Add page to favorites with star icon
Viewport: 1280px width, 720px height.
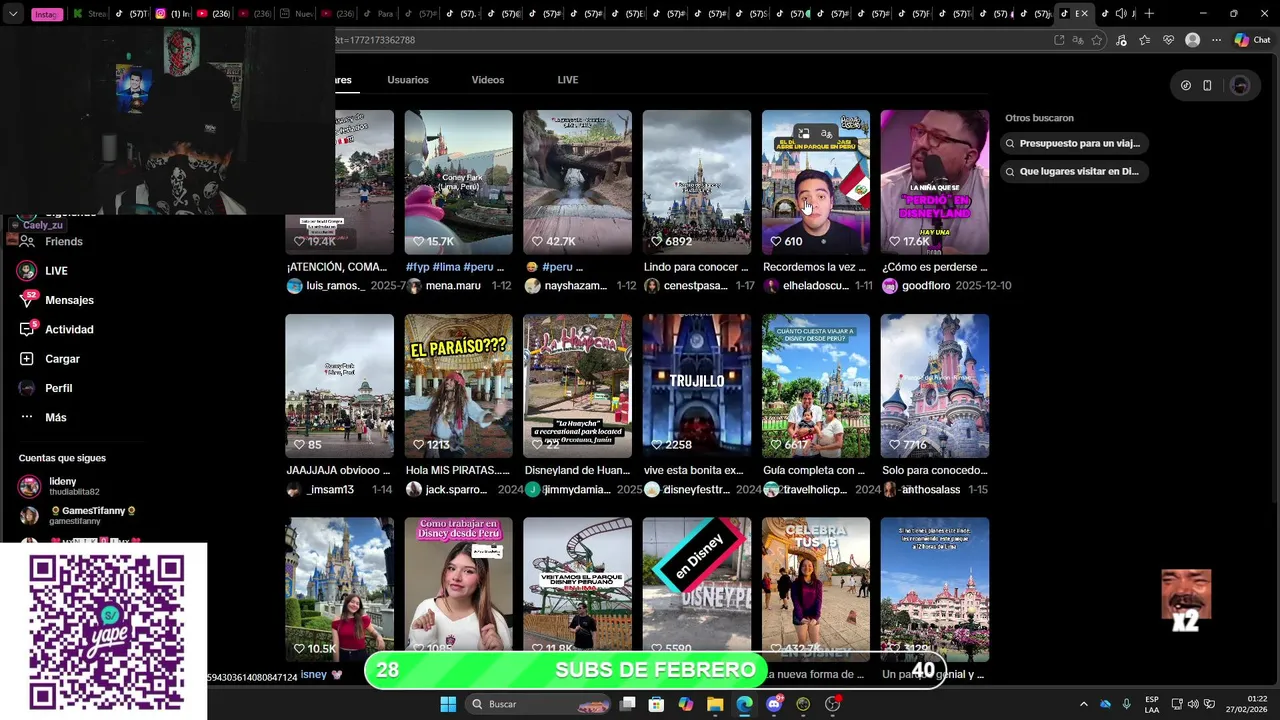(1097, 40)
